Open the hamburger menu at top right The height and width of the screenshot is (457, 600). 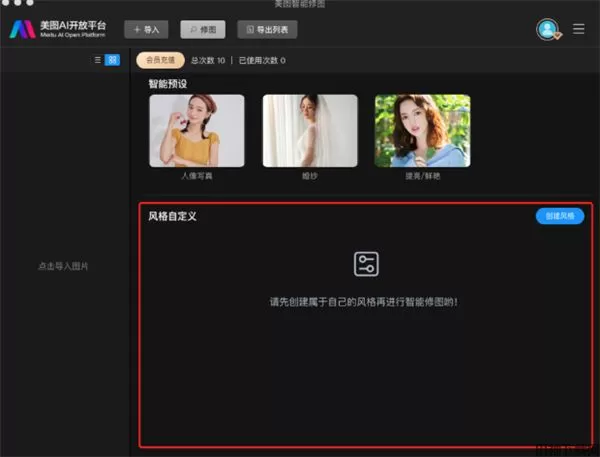pos(579,29)
